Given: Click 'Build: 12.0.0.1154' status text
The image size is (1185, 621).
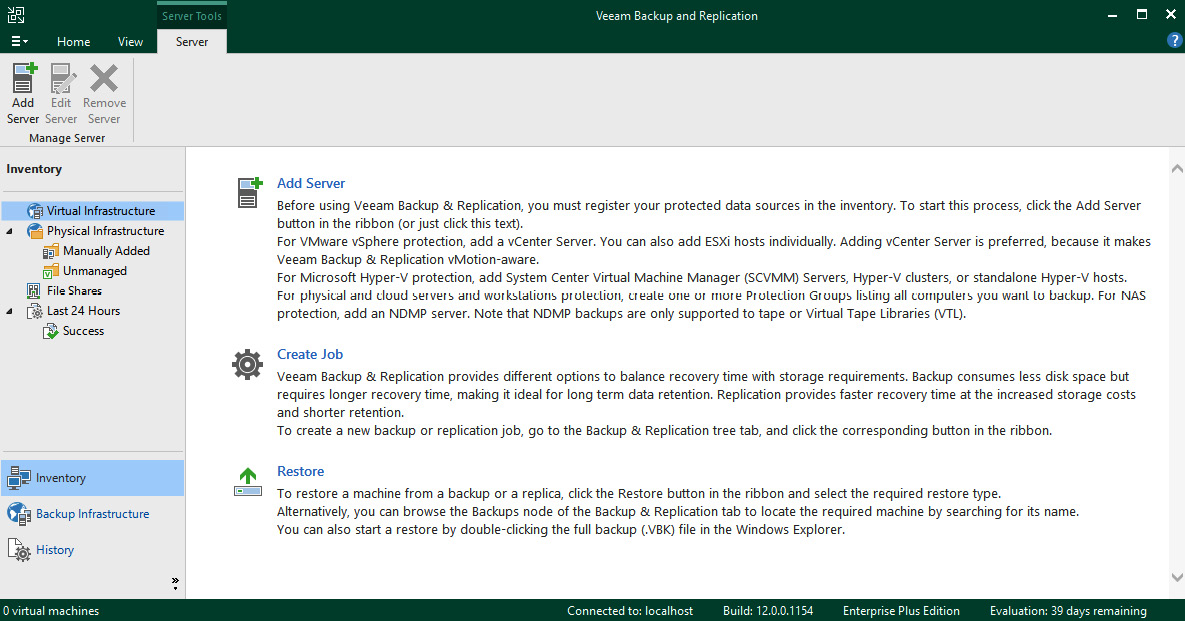Looking at the screenshot, I should click(x=768, y=610).
